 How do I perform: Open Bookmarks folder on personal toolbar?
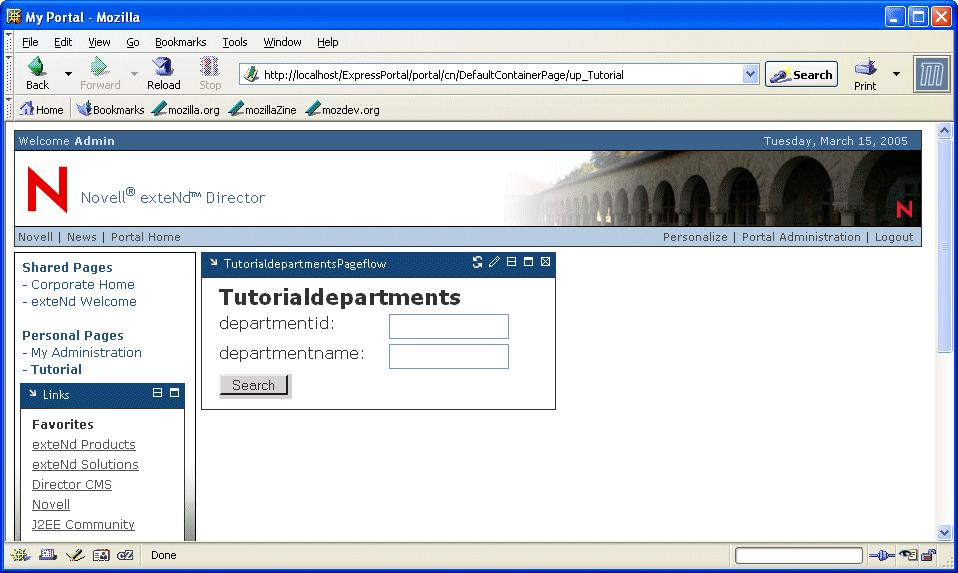click(x=111, y=109)
